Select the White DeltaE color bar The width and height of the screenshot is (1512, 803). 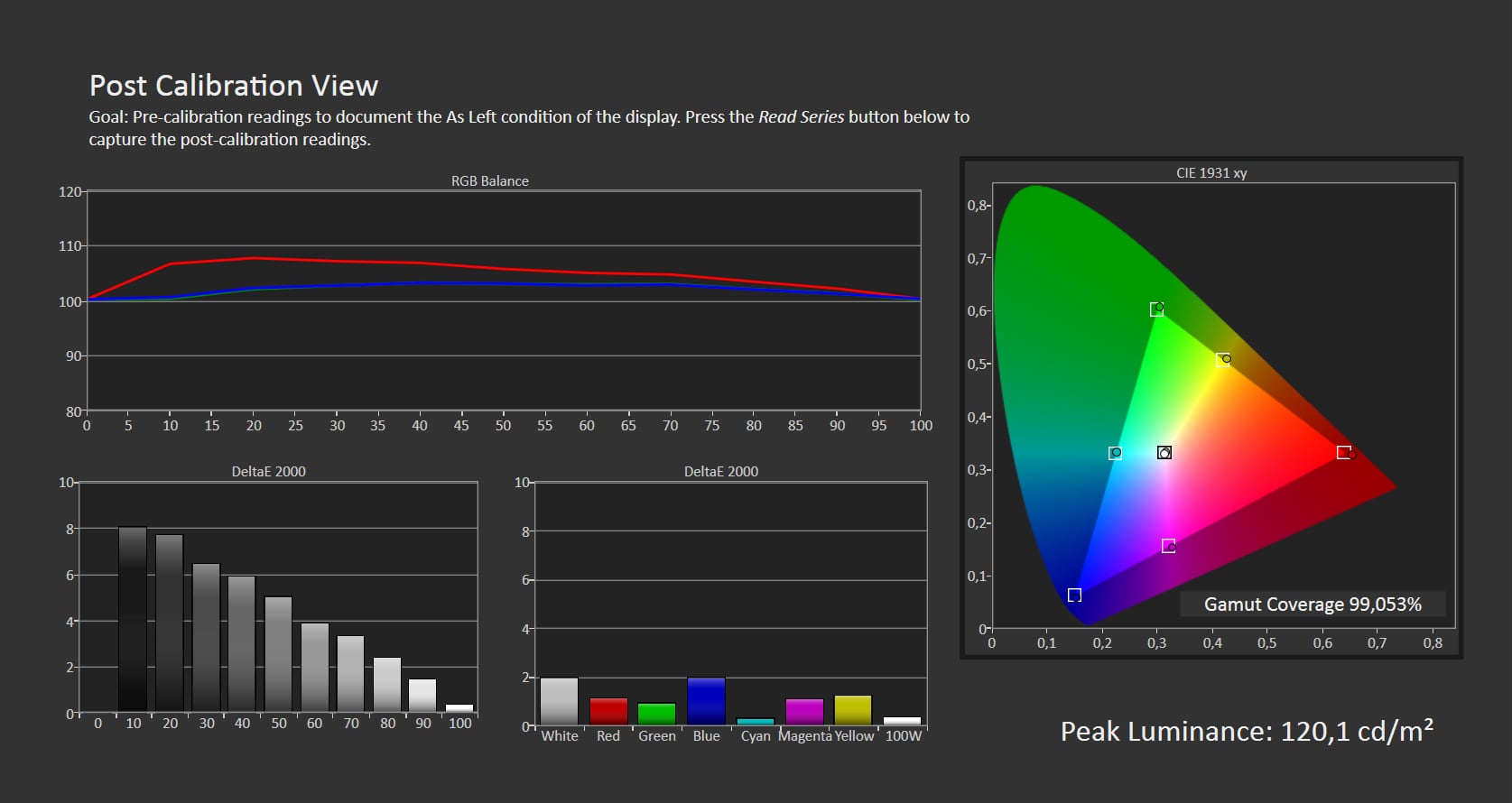(x=559, y=702)
